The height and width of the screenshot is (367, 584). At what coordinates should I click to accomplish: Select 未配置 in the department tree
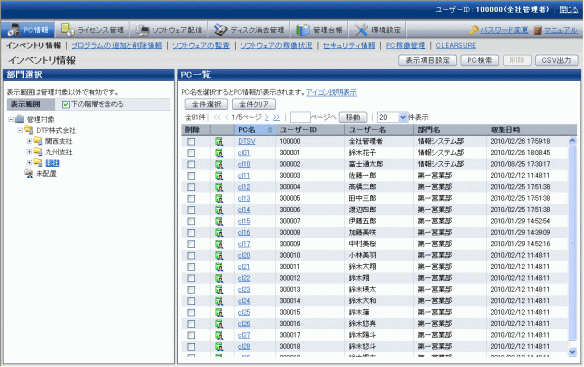click(46, 174)
